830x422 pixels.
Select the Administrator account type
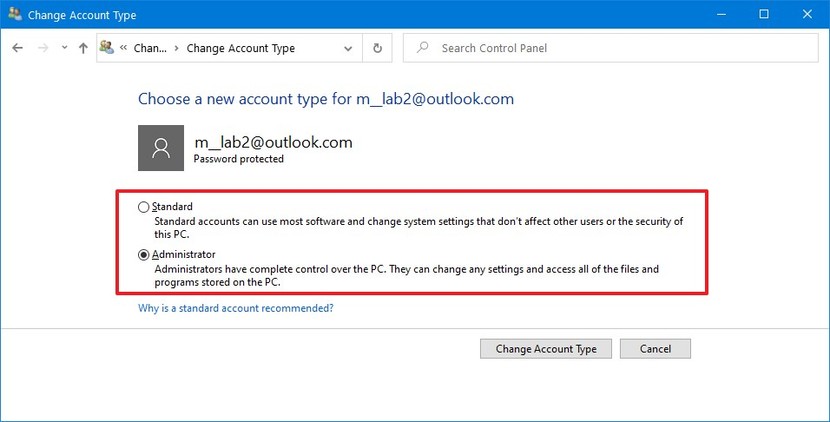pos(143,255)
